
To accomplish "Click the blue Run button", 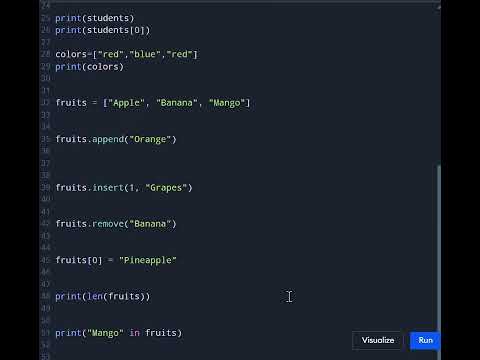I will [x=425, y=340].
